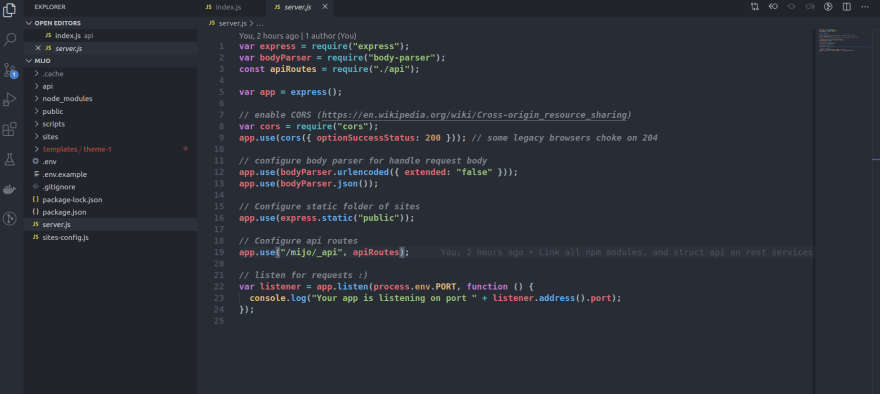The width and height of the screenshot is (880, 394).
Task: Expand the api folder
Action: point(37,86)
